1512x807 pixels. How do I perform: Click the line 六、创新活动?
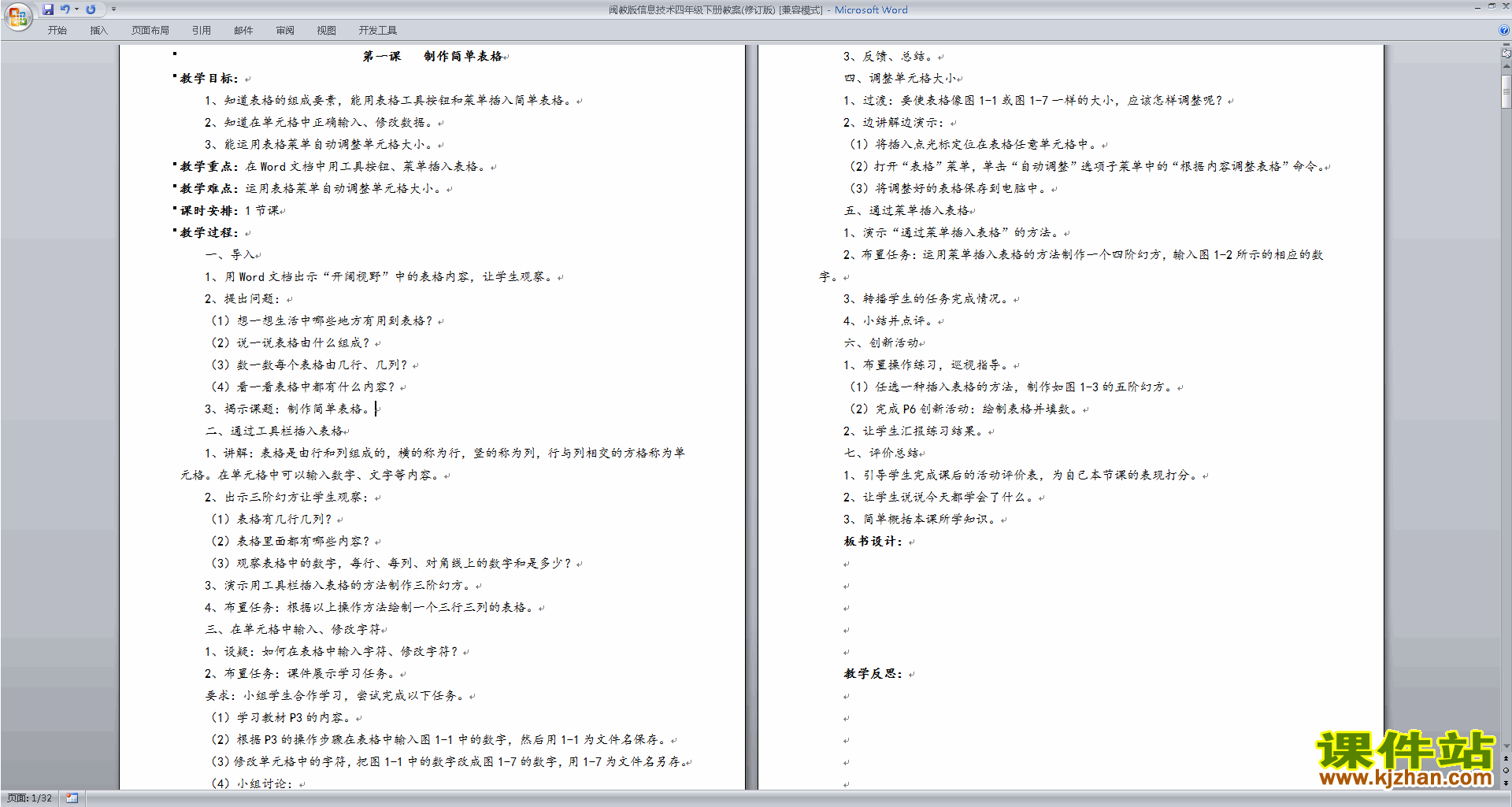[x=881, y=343]
